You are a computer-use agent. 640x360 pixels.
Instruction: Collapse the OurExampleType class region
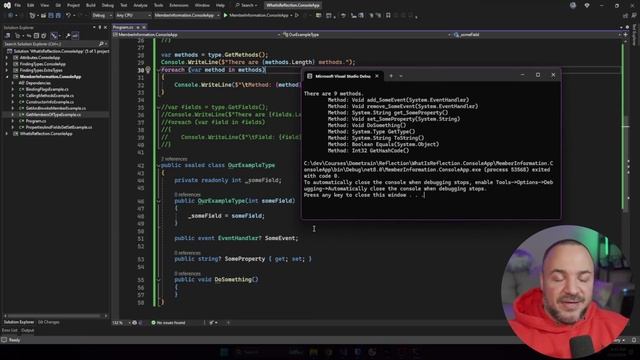pyautogui.click(x=158, y=165)
